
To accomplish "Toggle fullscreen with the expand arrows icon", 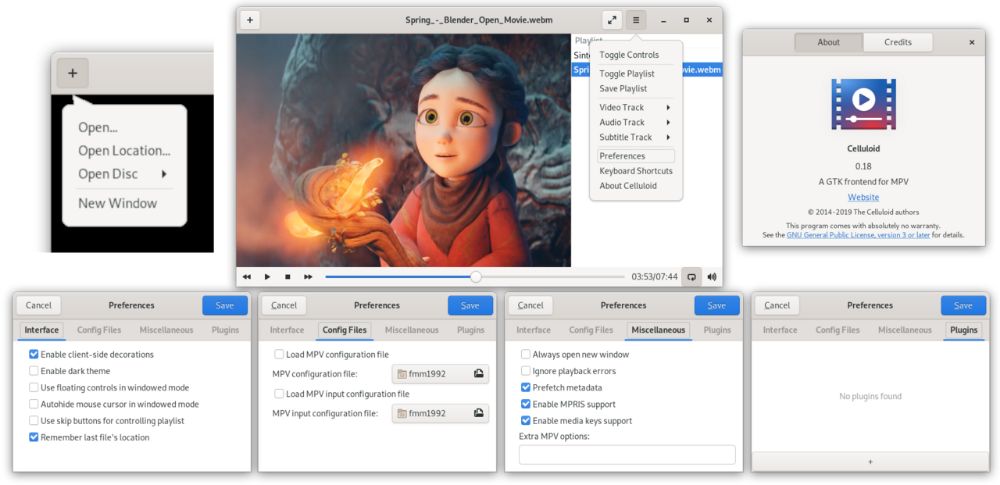I will 612,20.
